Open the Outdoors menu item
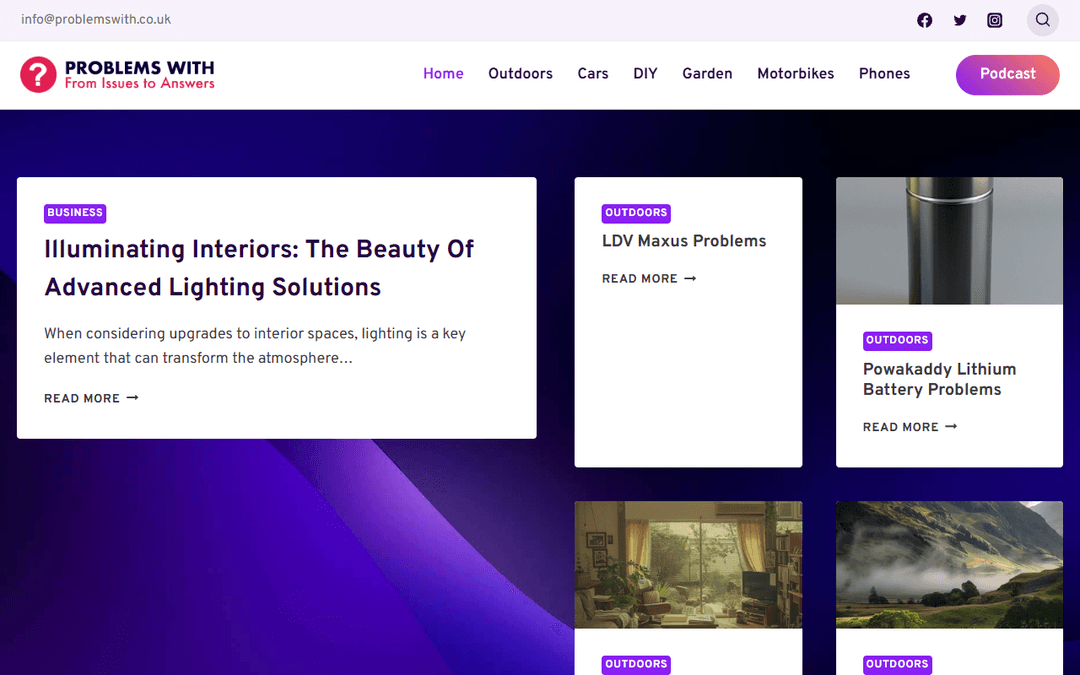 (520, 74)
